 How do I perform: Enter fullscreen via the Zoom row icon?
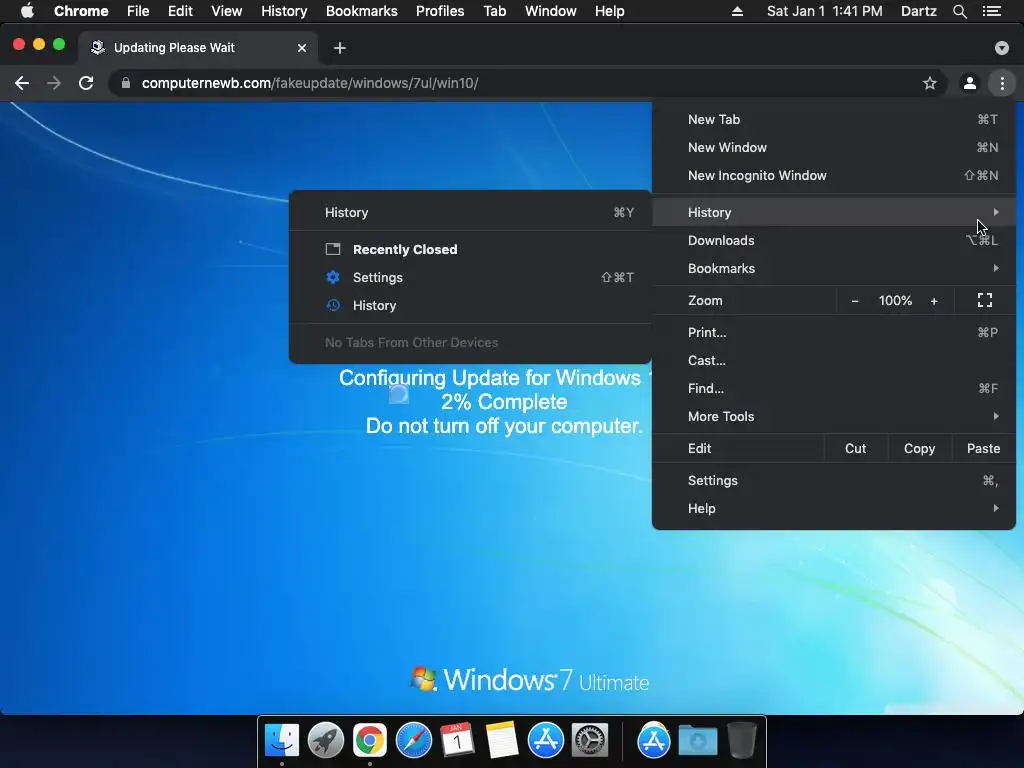point(985,300)
